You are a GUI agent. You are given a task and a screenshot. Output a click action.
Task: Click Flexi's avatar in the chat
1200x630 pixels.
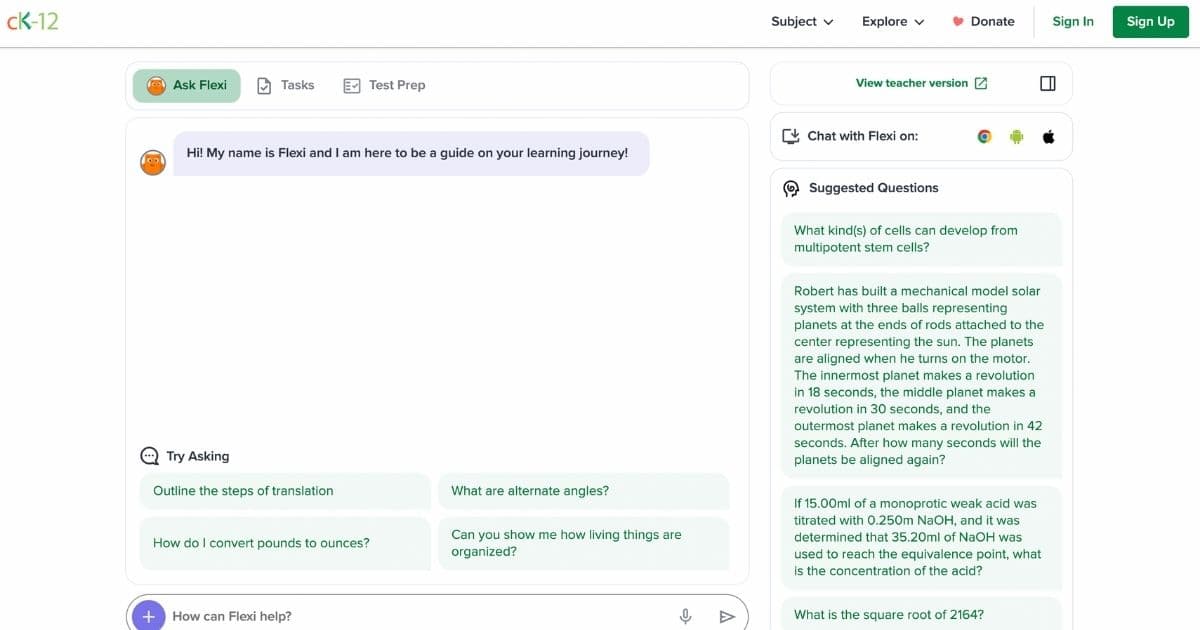(x=153, y=163)
